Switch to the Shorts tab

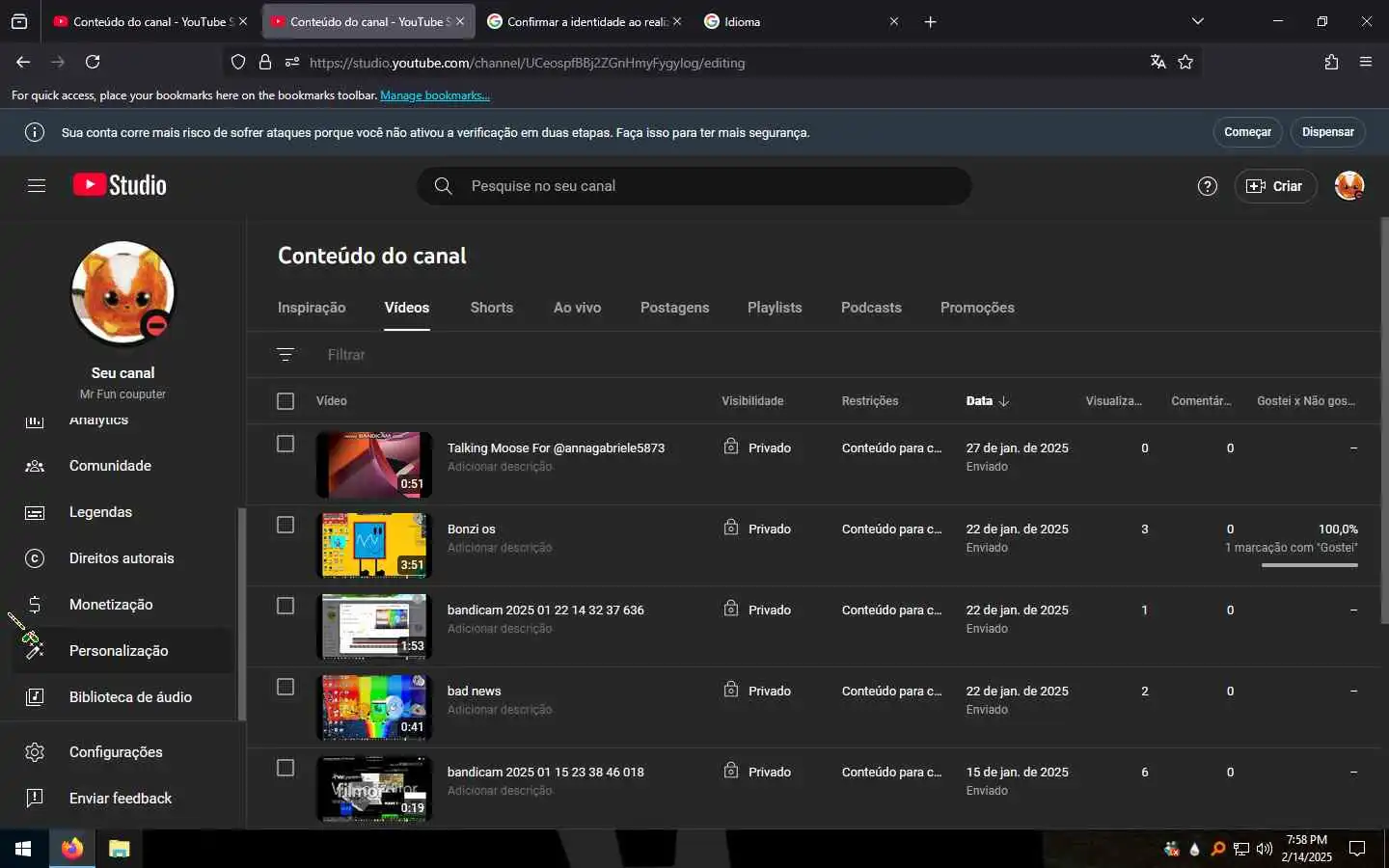pos(492,308)
